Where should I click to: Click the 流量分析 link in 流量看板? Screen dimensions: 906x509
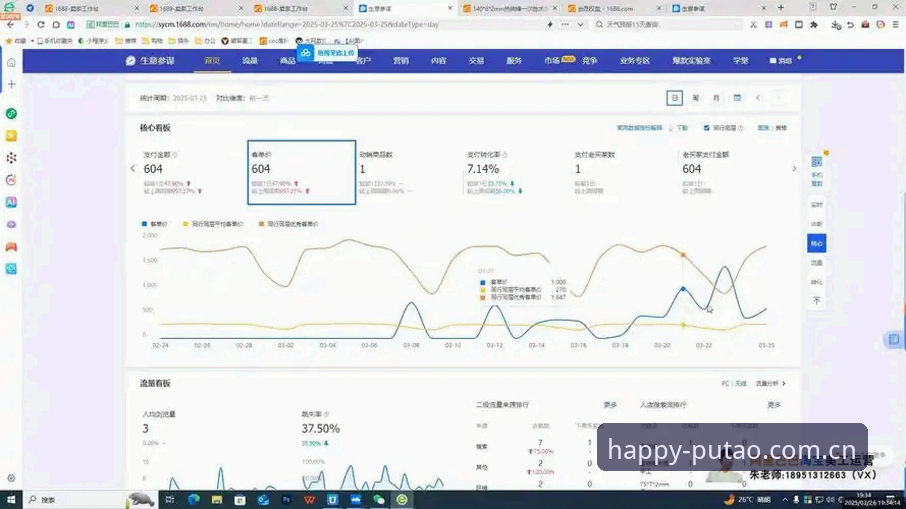770,383
